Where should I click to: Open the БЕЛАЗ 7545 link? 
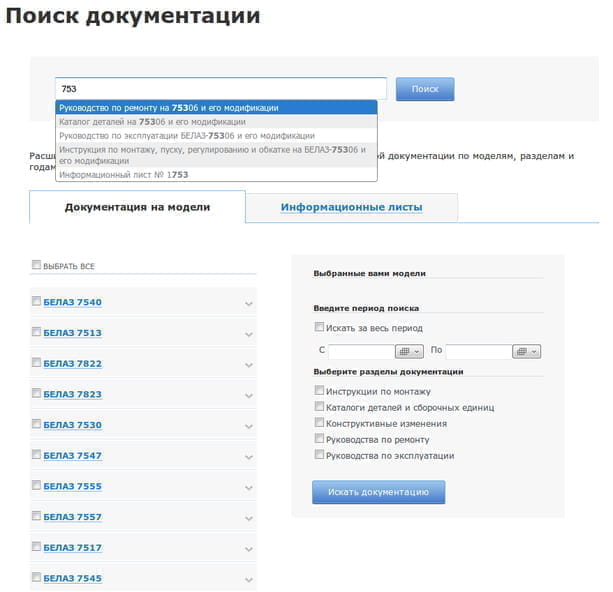pyautogui.click(x=72, y=578)
